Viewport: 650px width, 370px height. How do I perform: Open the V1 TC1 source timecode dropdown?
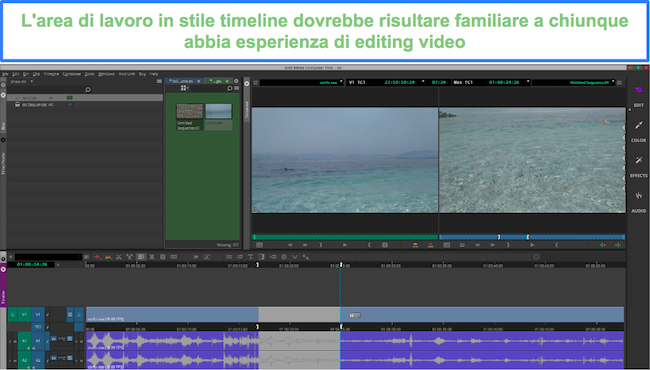[423, 82]
